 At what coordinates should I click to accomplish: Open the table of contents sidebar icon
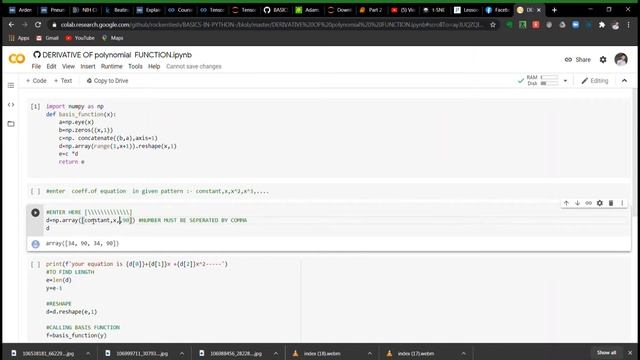11,85
